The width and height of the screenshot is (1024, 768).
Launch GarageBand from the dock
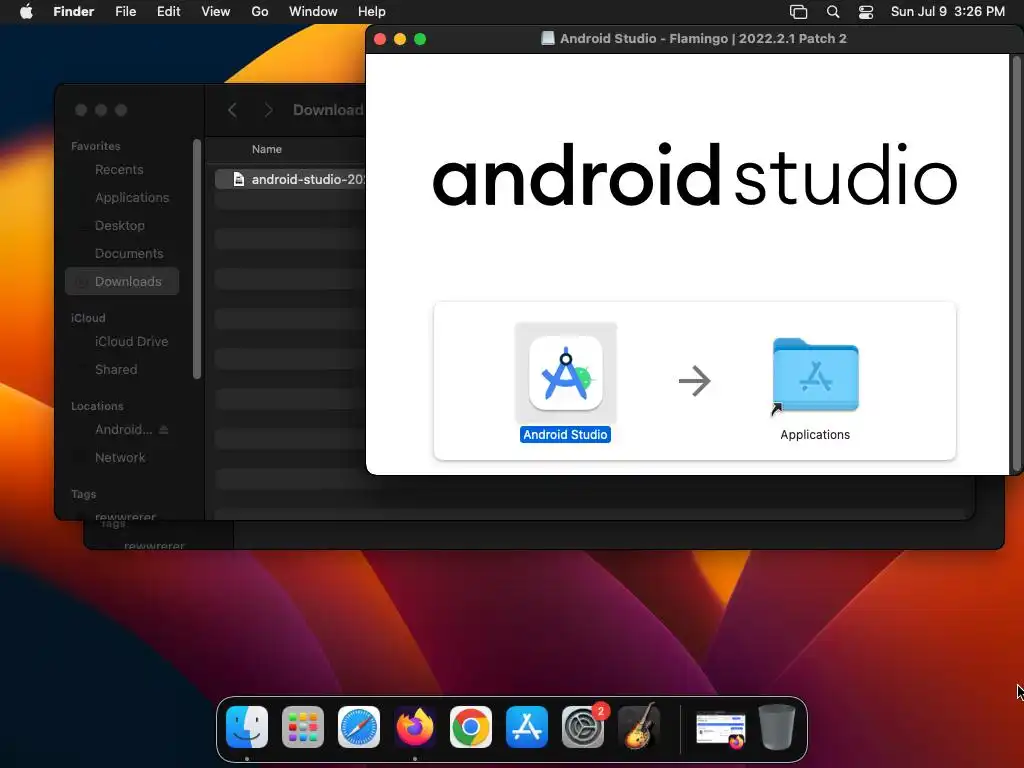pyautogui.click(x=639, y=727)
